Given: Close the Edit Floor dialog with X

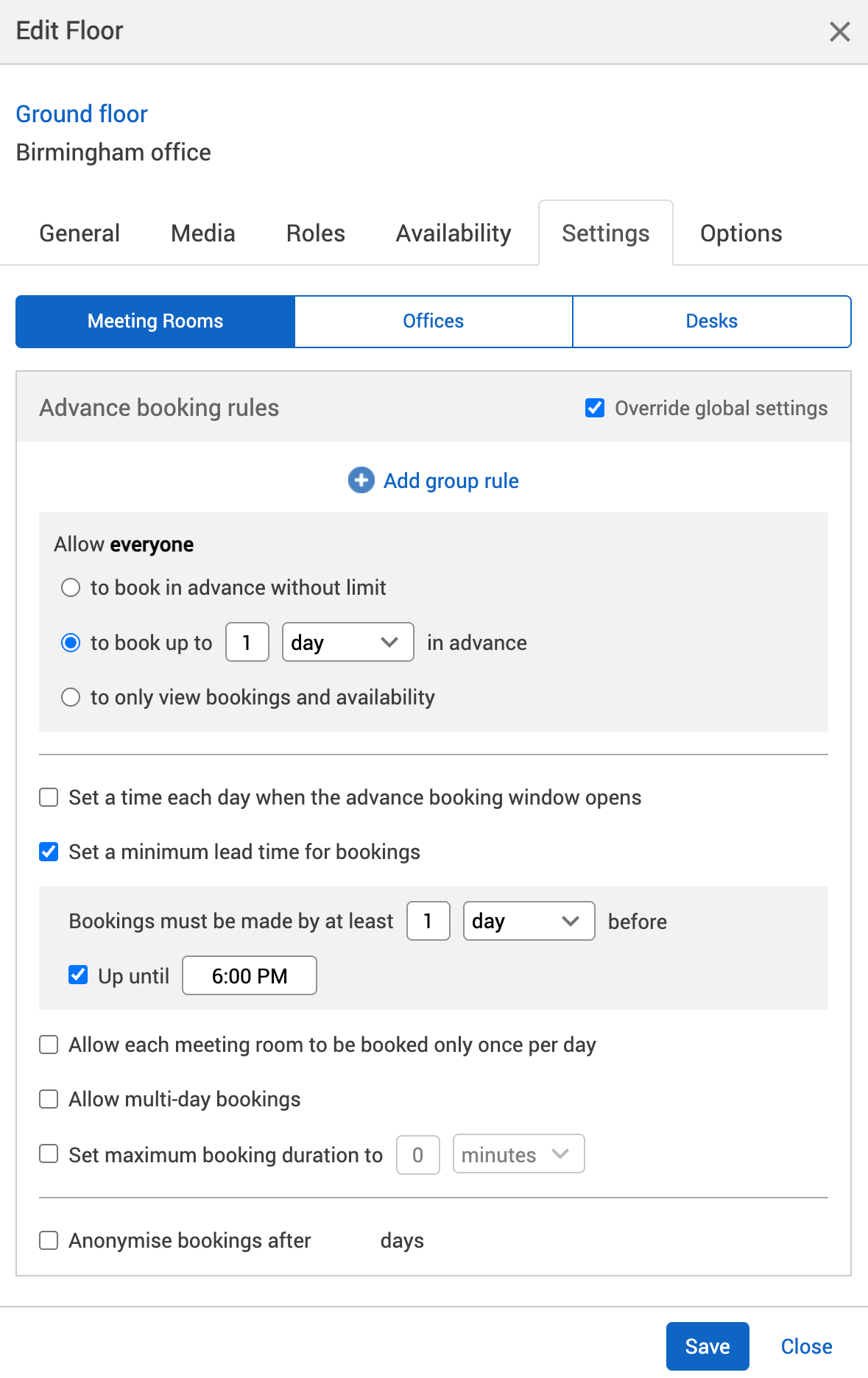Looking at the screenshot, I should pyautogui.click(x=839, y=32).
